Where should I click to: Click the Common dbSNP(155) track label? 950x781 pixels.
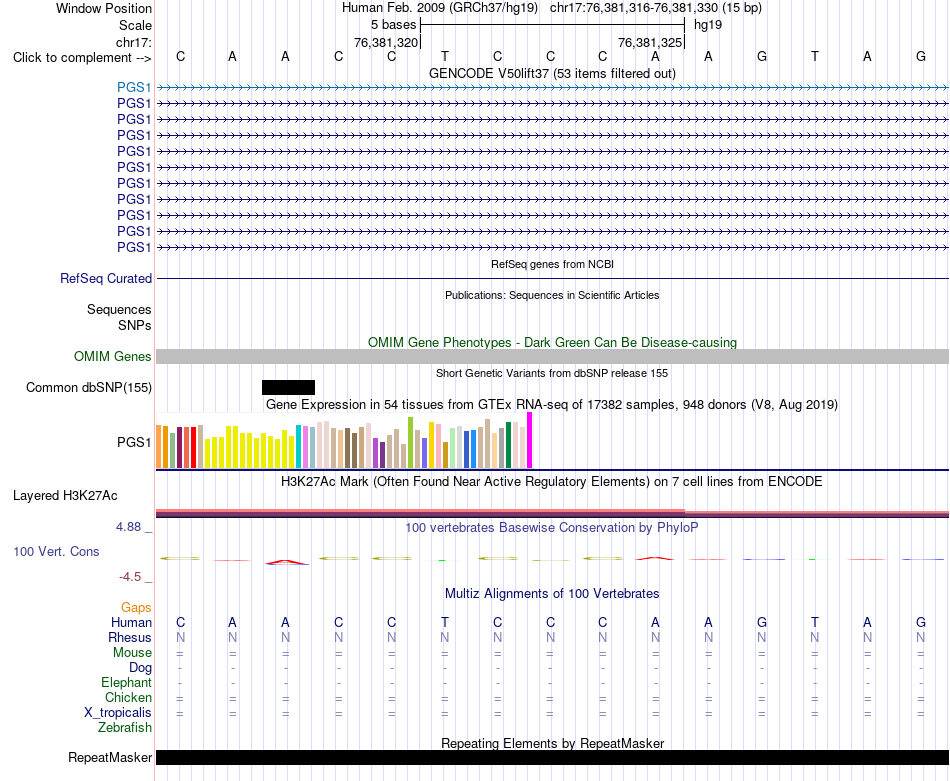coord(88,388)
